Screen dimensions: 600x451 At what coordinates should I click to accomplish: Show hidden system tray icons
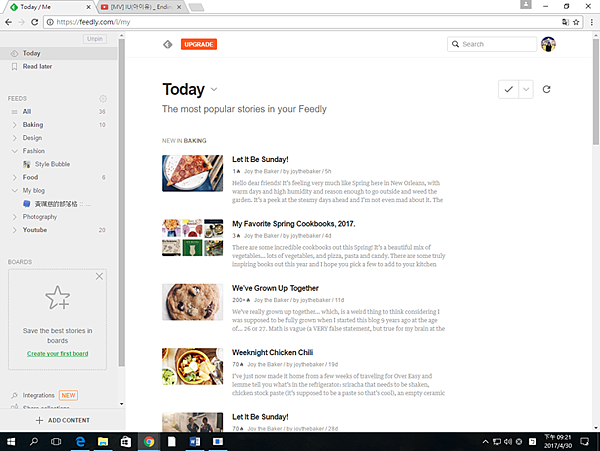point(486,442)
